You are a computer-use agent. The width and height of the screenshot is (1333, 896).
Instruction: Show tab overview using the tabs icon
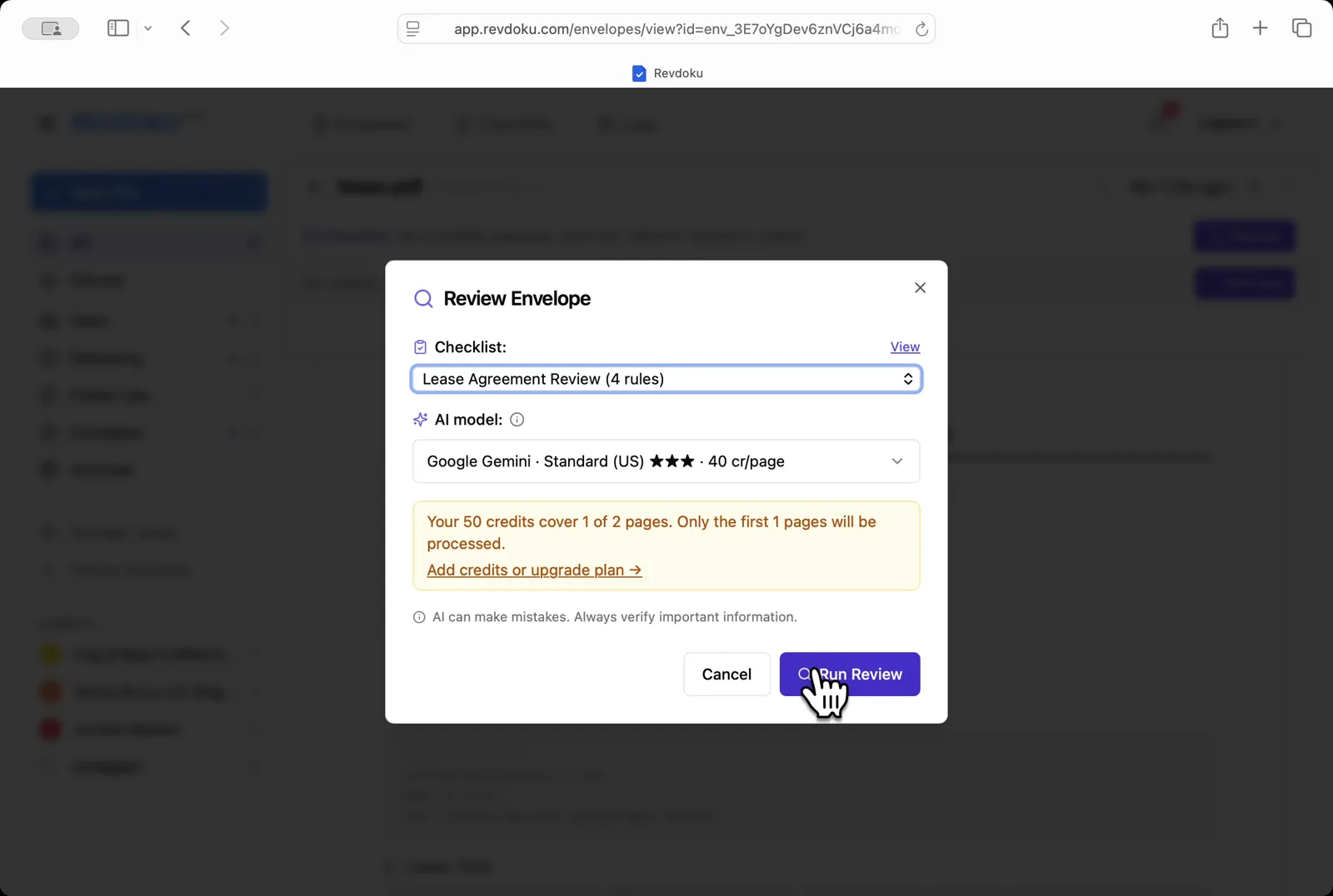coord(1301,27)
